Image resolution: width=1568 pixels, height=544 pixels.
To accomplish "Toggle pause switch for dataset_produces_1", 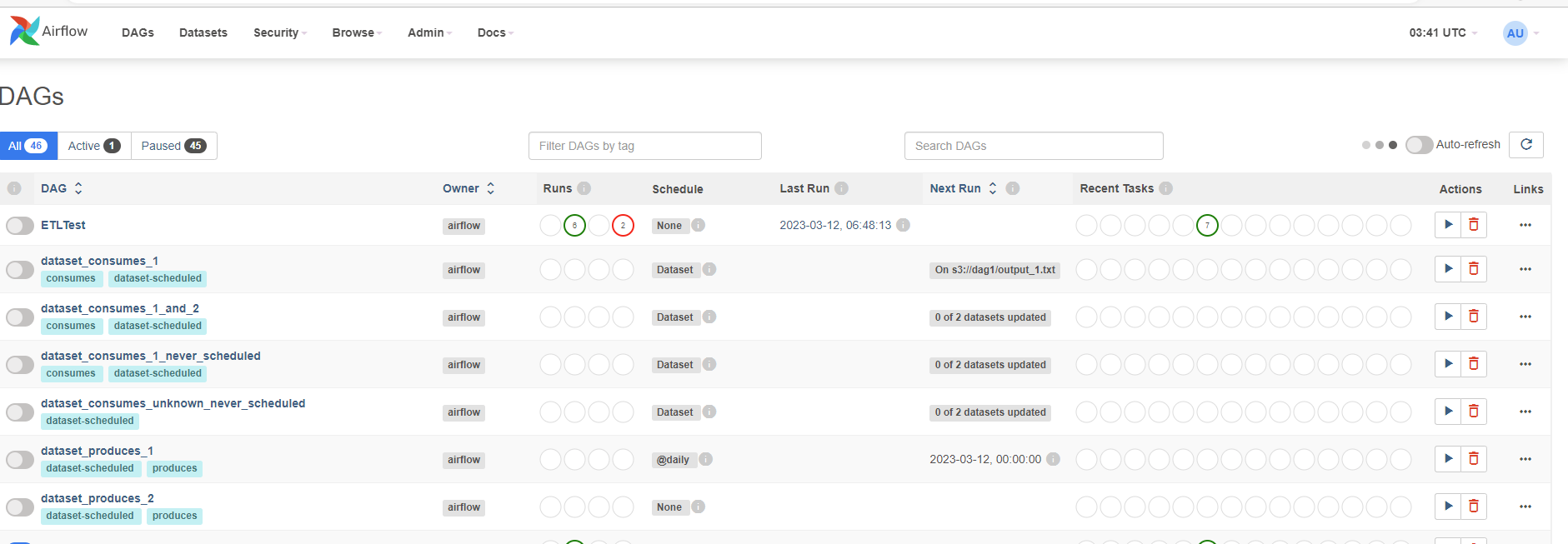I will pos(20,460).
